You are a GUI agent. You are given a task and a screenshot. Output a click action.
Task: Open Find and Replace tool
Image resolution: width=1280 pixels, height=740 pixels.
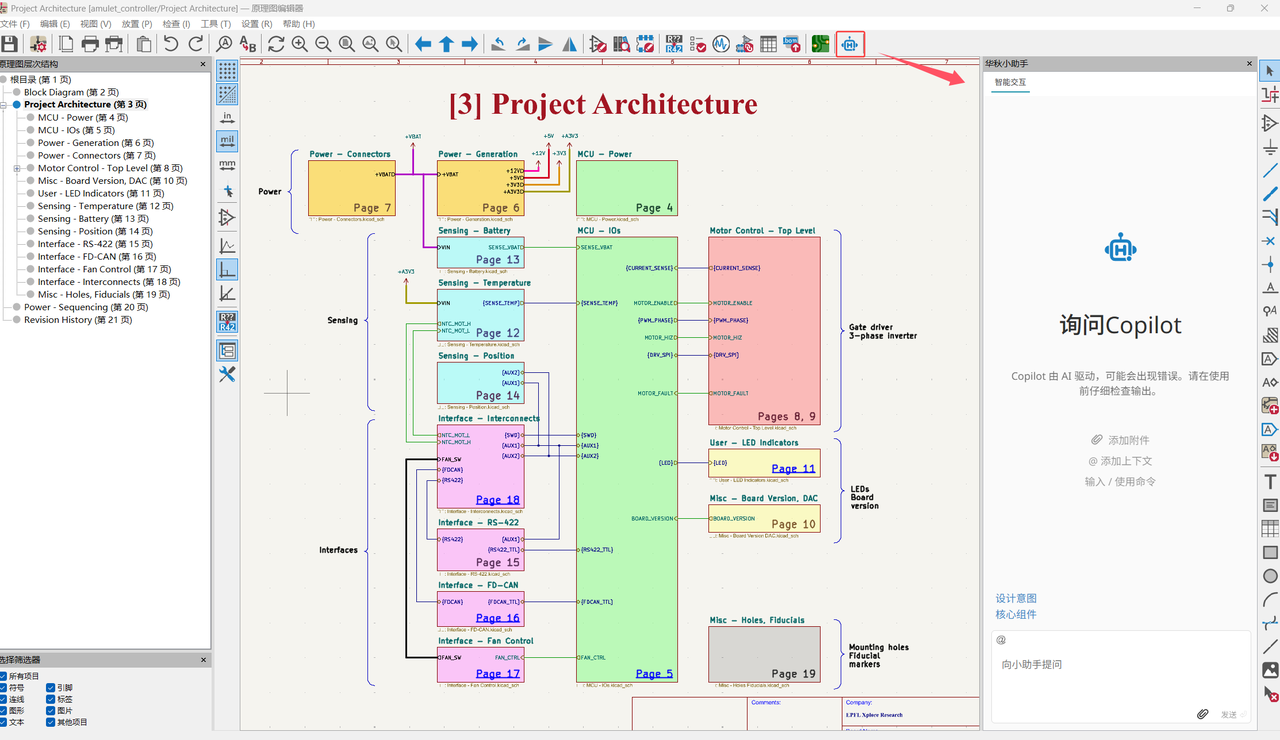[x=248, y=44]
